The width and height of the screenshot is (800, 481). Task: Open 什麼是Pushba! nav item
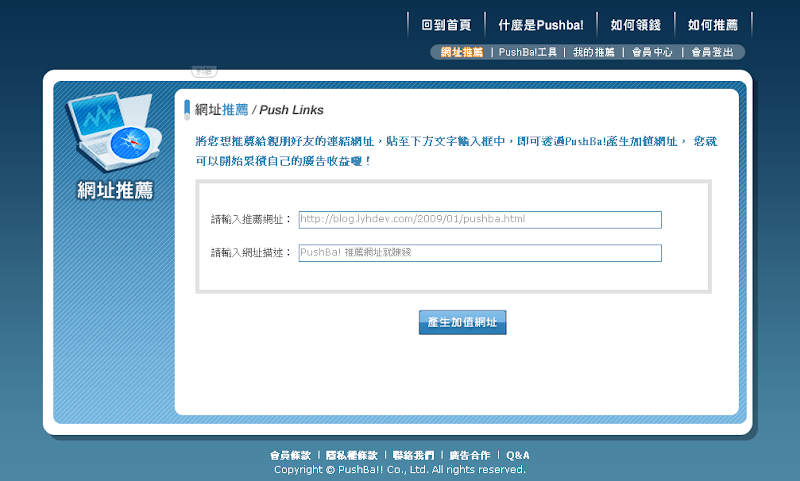point(541,25)
